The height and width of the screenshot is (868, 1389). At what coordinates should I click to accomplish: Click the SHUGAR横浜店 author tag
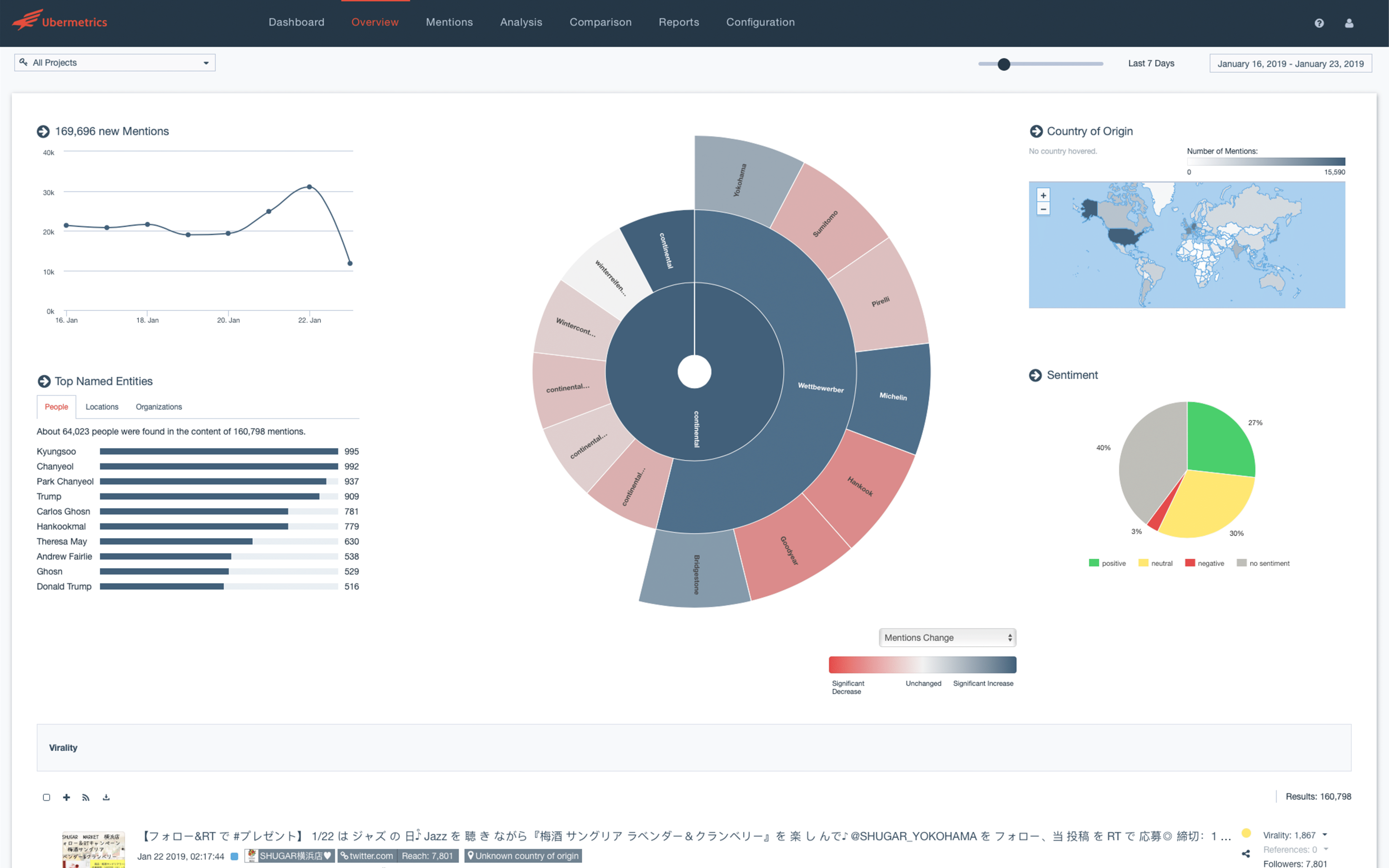click(289, 856)
